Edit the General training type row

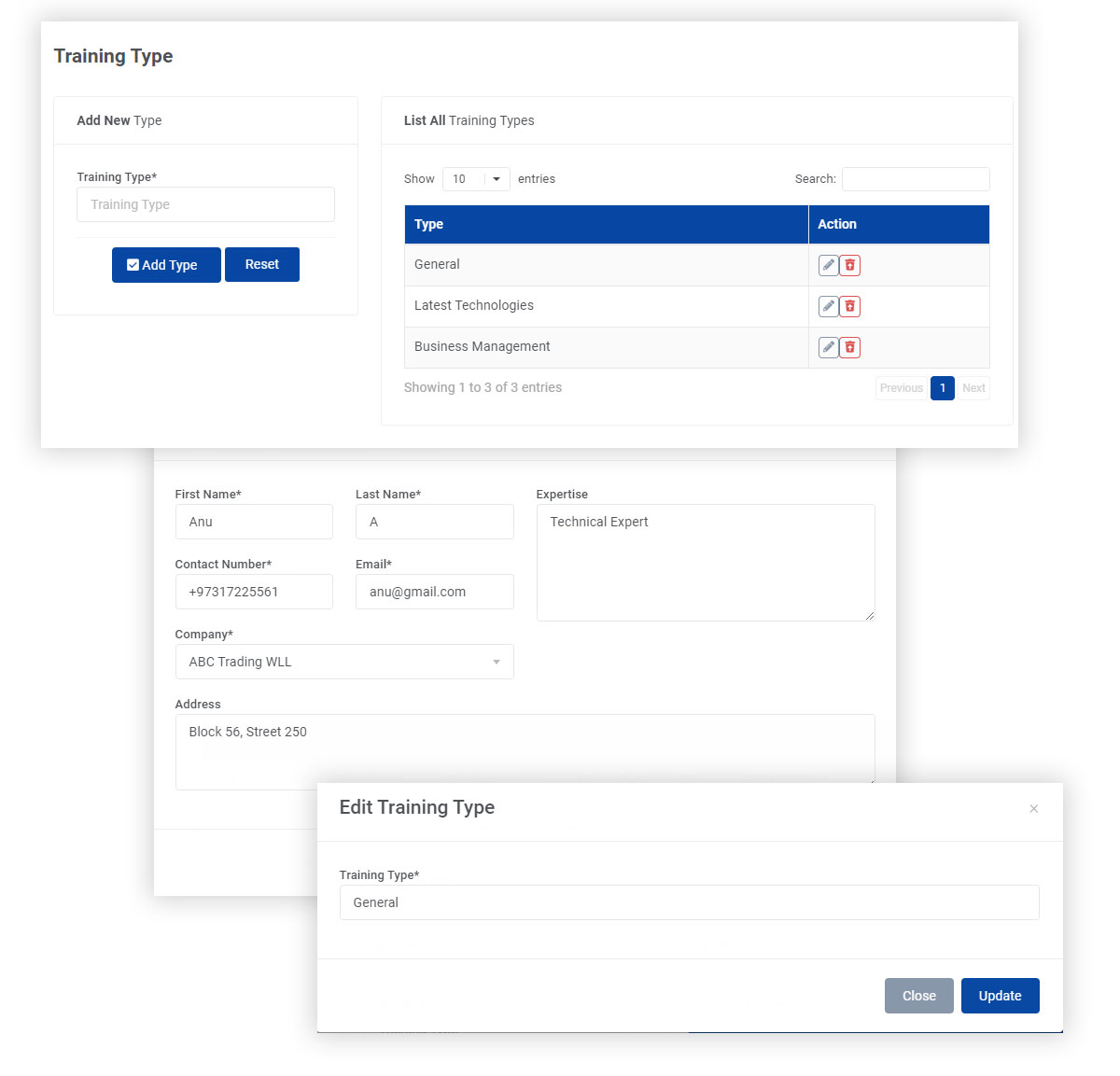(828, 265)
